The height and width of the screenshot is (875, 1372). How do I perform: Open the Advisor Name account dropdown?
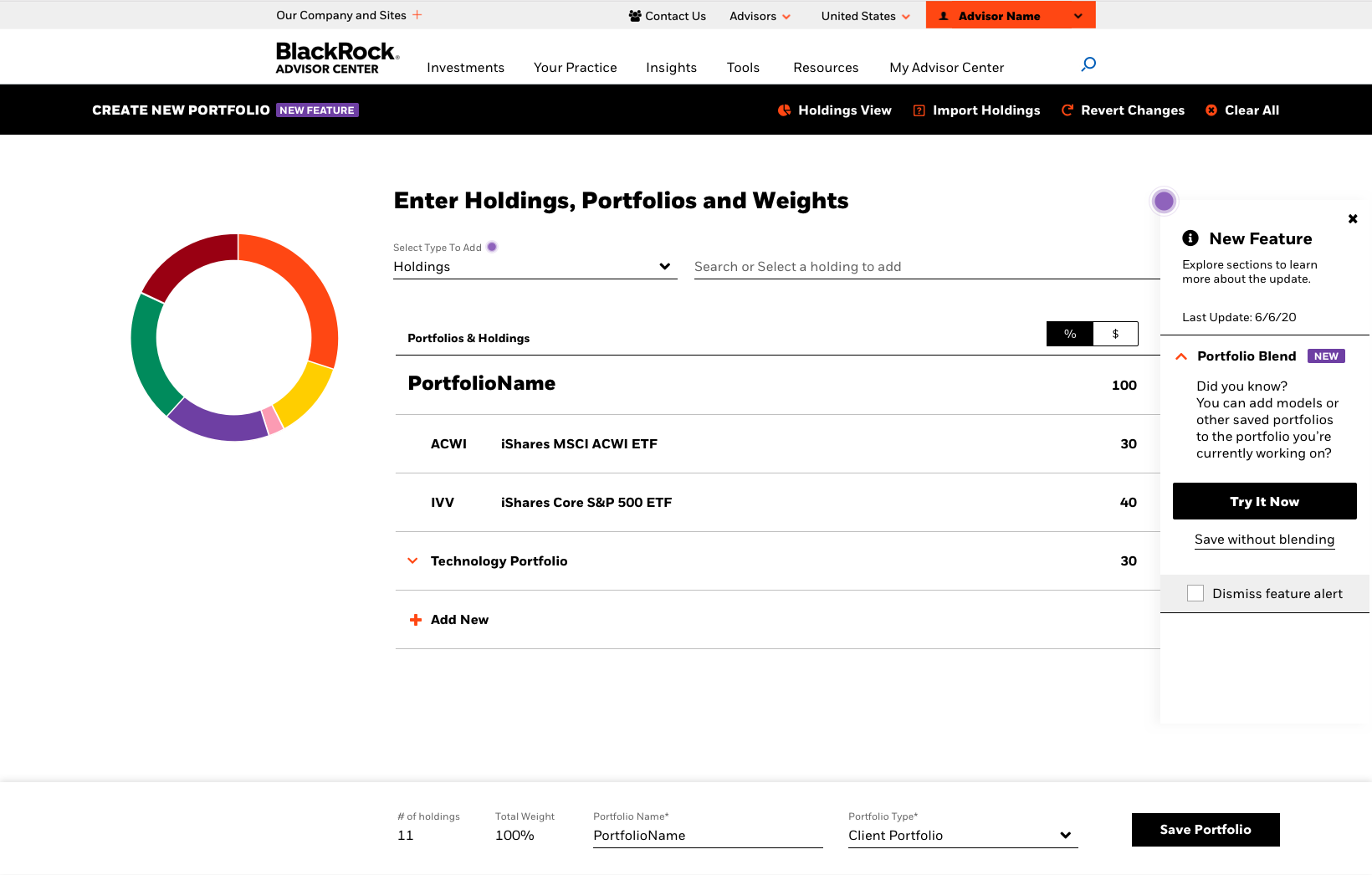1011,15
